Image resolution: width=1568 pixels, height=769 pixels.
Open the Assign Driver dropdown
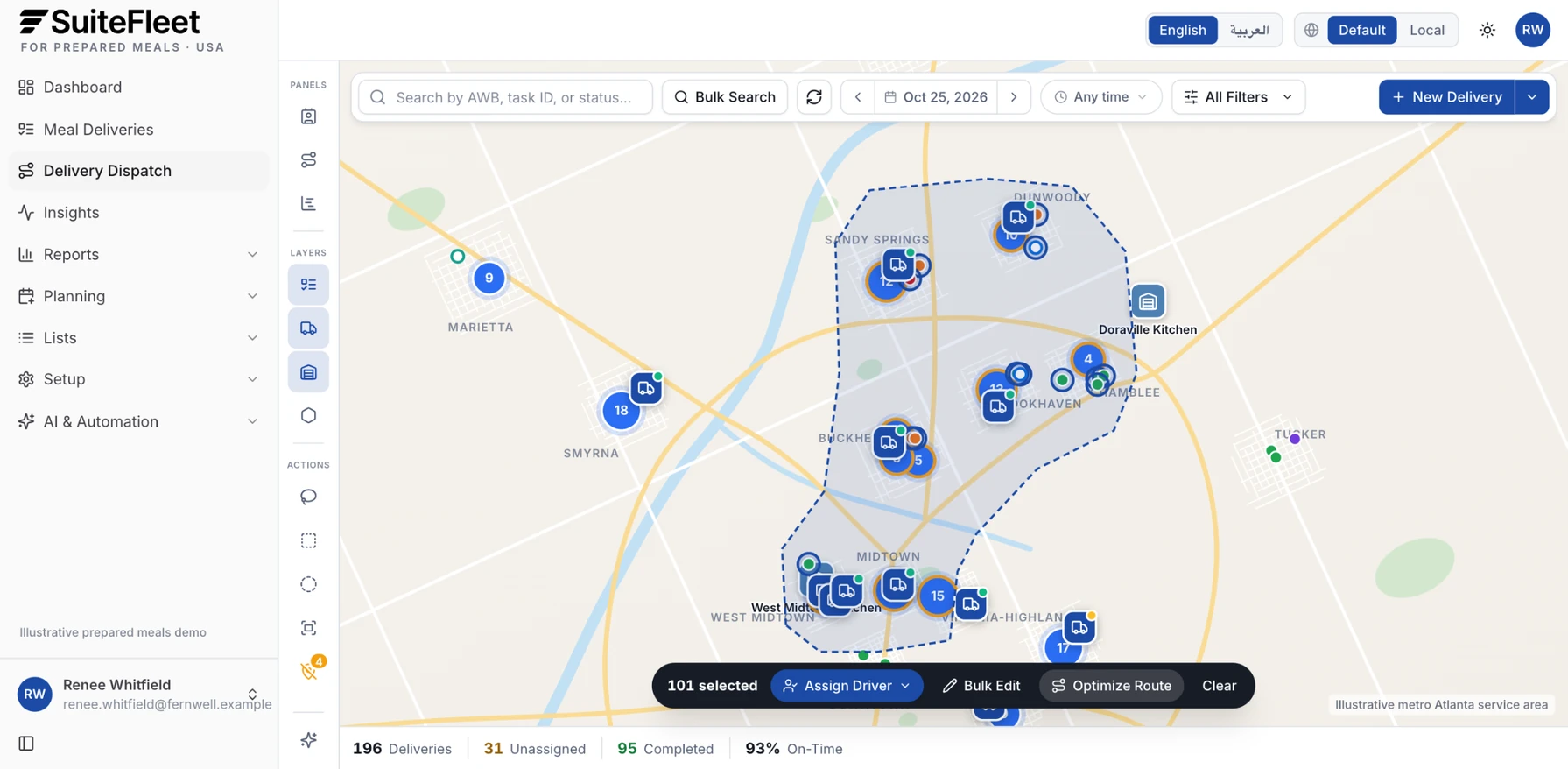click(847, 686)
